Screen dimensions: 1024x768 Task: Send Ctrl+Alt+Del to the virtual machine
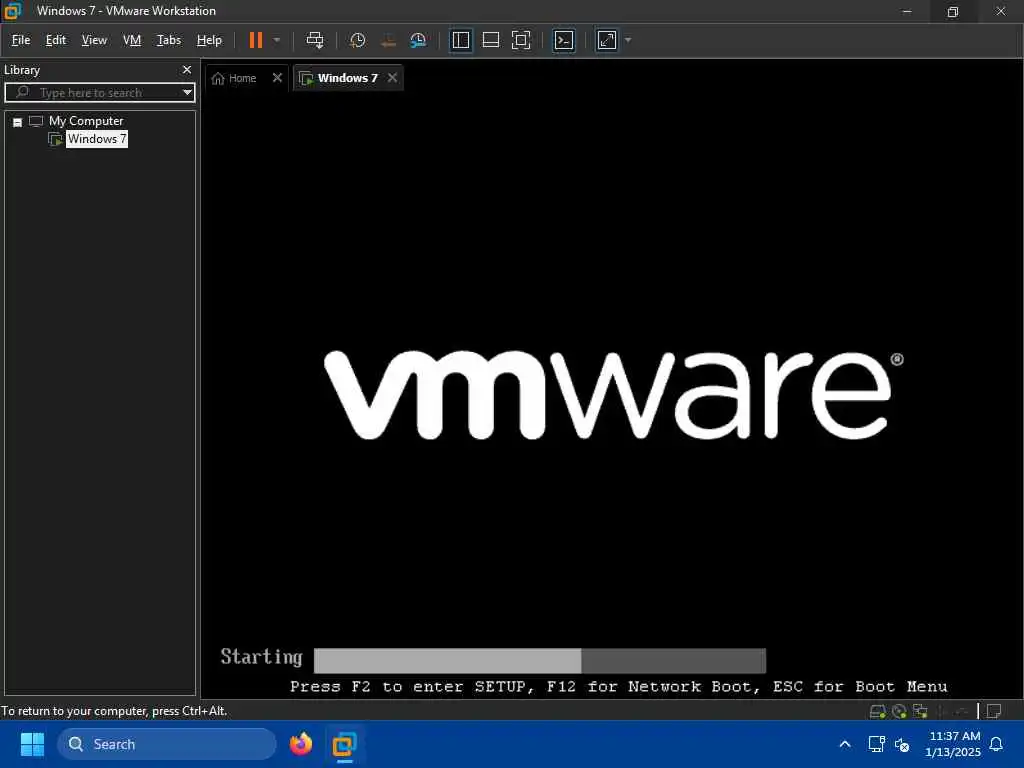pos(315,40)
